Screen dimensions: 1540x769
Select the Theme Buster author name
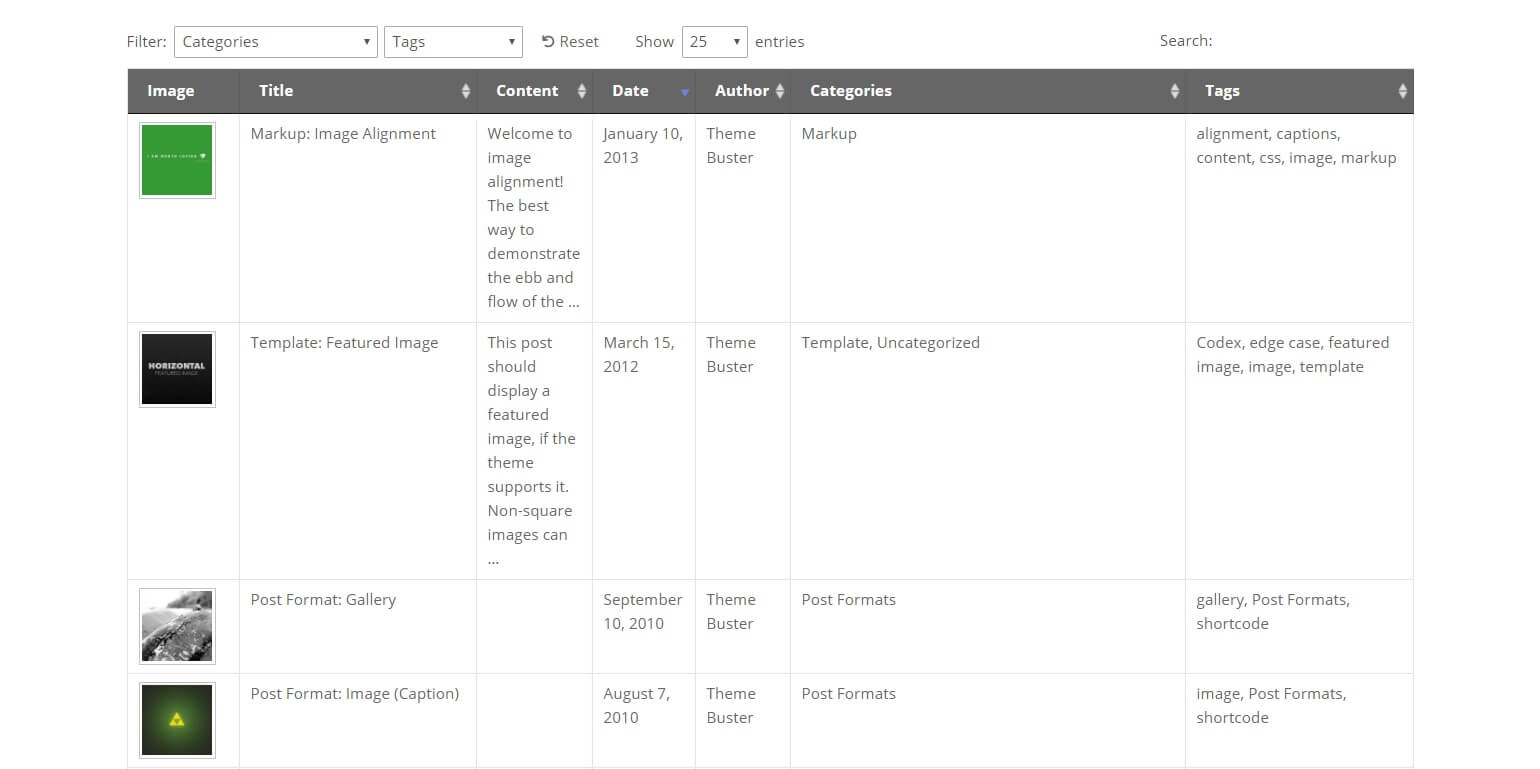[730, 145]
